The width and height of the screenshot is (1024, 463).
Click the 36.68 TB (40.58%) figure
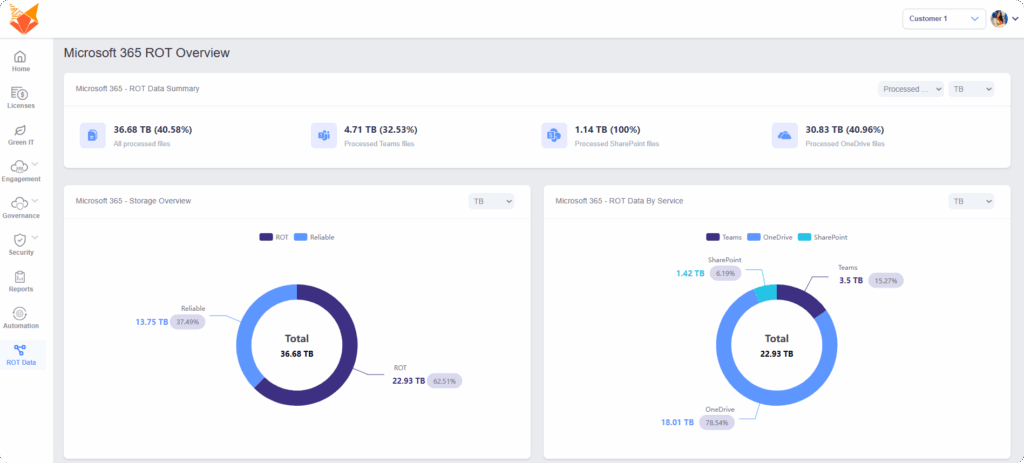(153, 129)
